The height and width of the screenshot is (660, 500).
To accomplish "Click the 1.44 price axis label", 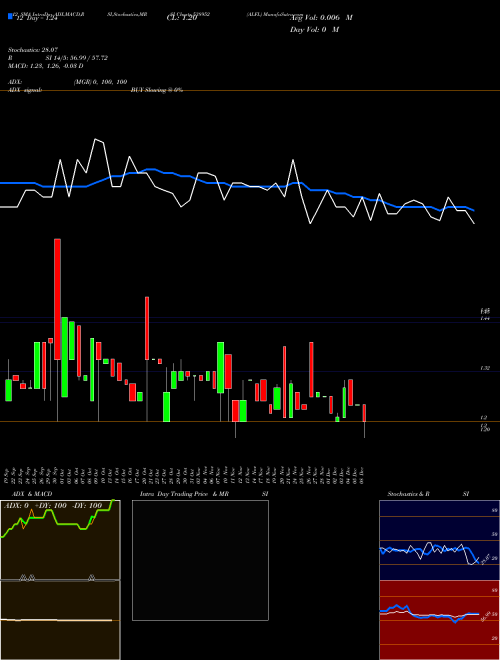I will tap(485, 319).
